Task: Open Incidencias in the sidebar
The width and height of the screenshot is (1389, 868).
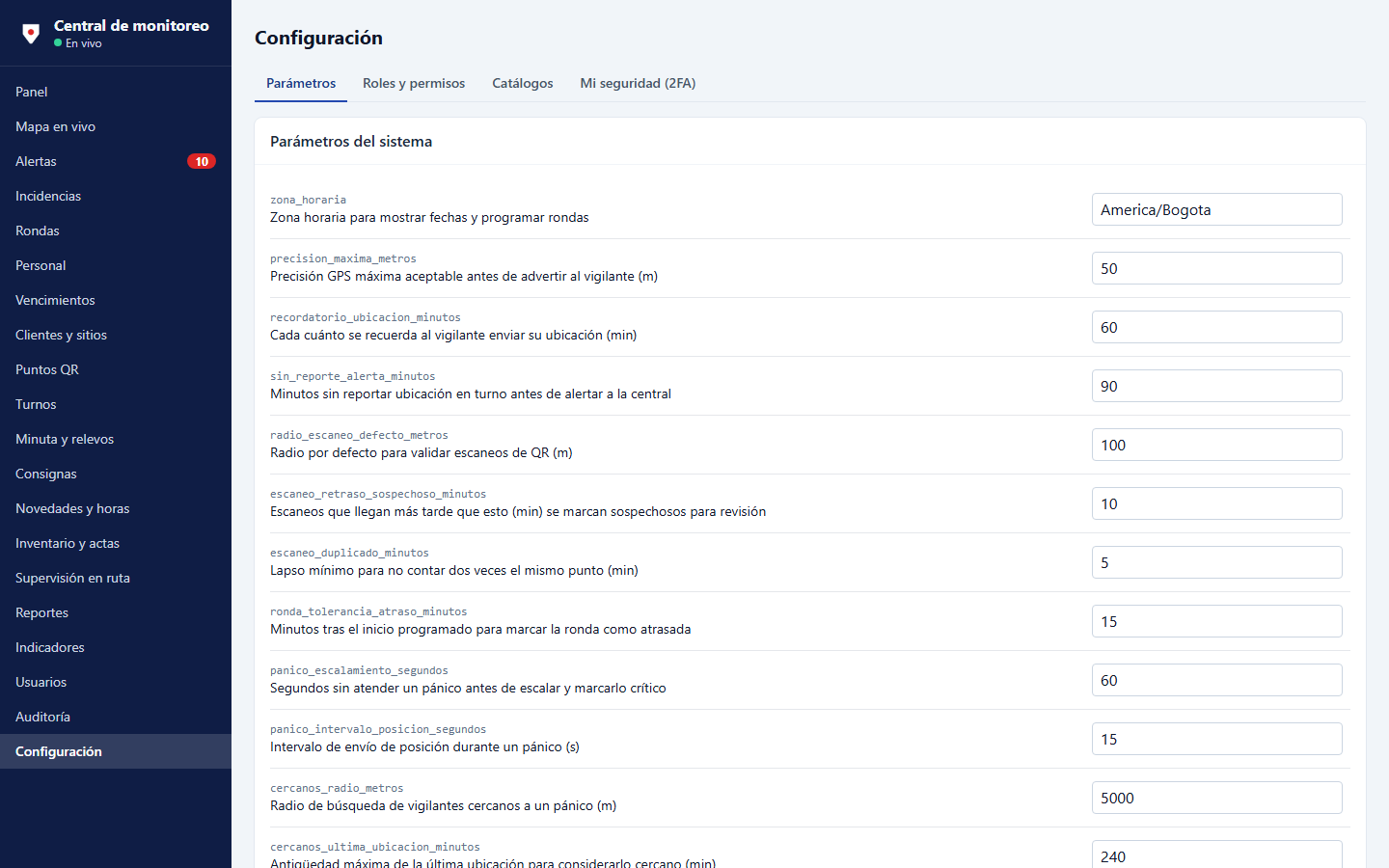Action: (x=116, y=196)
